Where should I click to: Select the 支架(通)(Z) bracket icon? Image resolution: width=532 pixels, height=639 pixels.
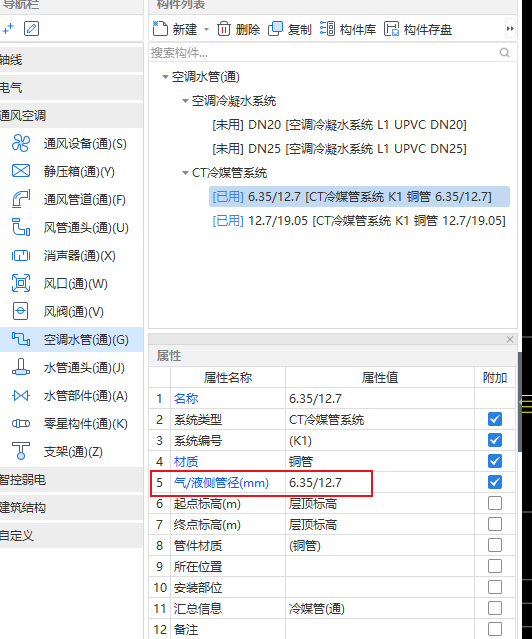pos(21,451)
